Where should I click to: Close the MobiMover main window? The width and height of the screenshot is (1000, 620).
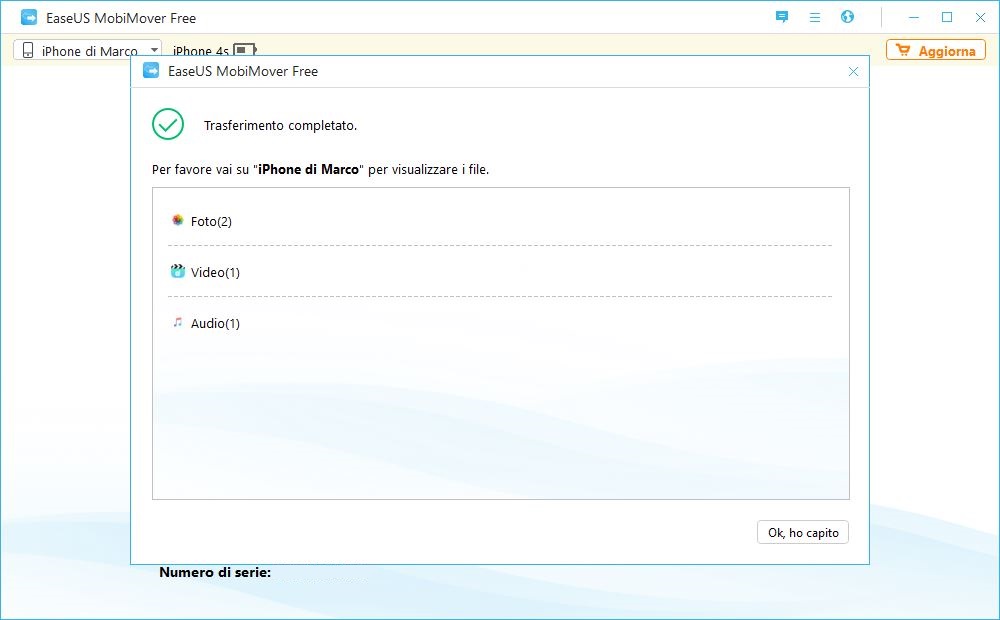[980, 17]
